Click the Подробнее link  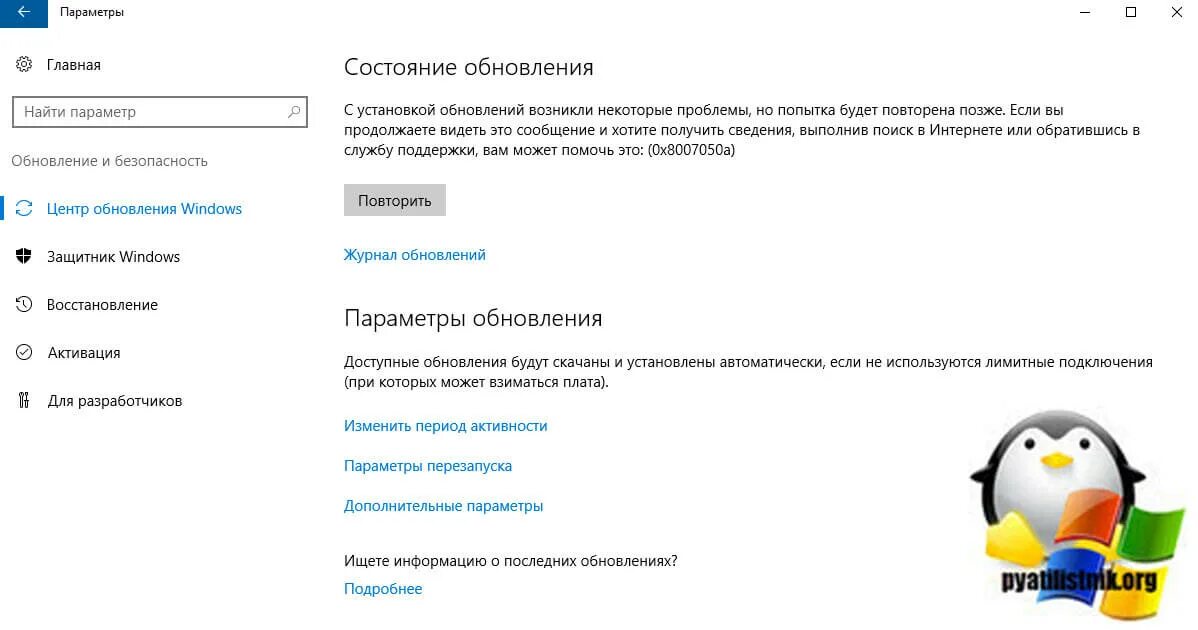(x=383, y=589)
